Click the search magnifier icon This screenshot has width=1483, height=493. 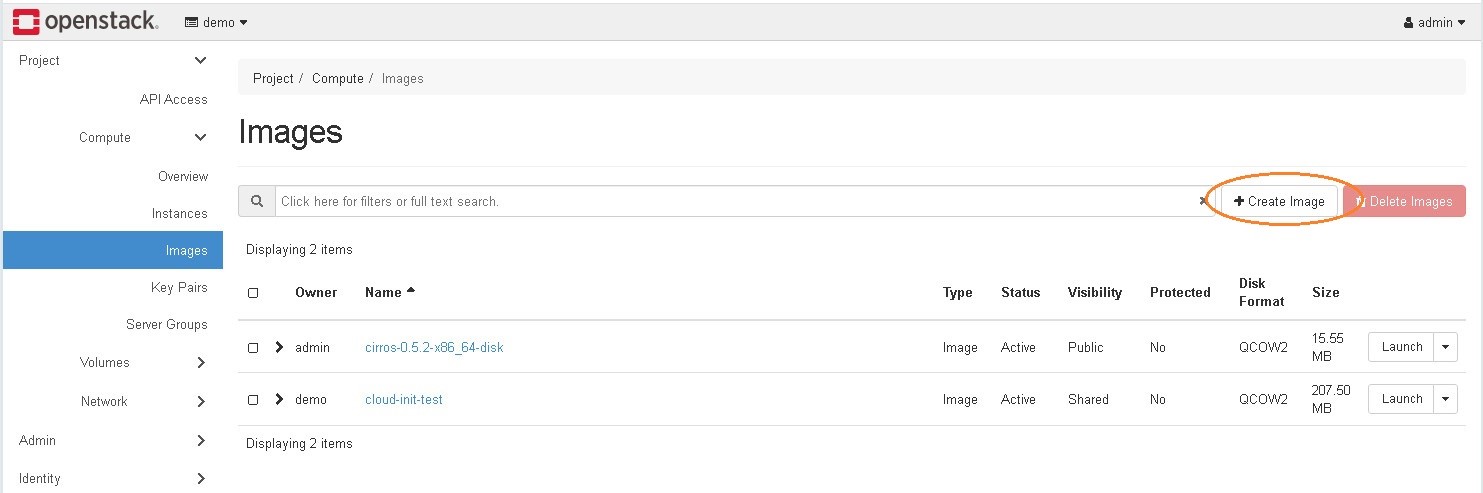(257, 201)
